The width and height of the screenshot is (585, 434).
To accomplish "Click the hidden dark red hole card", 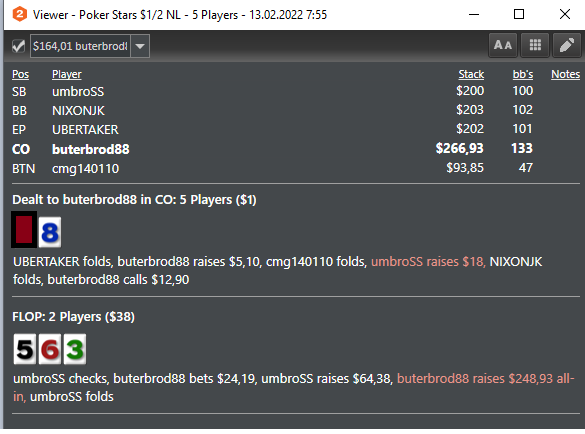I will (24, 230).
